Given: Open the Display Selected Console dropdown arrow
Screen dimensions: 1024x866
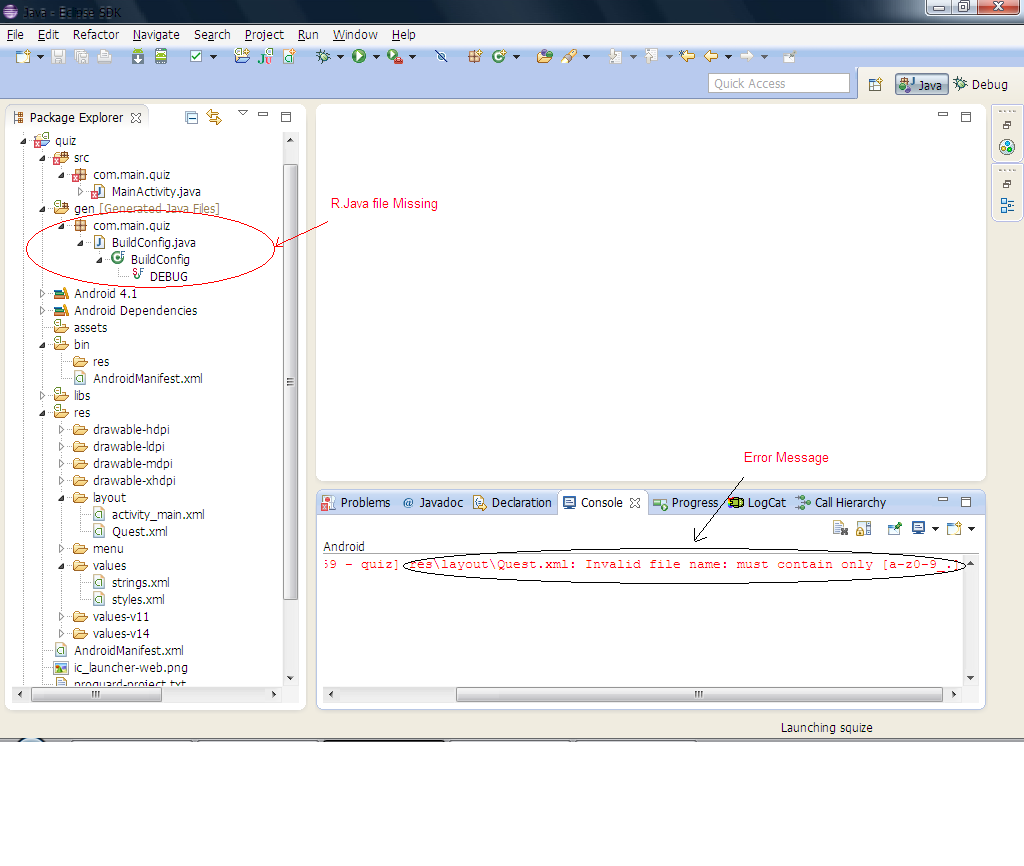Looking at the screenshot, I should click(935, 529).
